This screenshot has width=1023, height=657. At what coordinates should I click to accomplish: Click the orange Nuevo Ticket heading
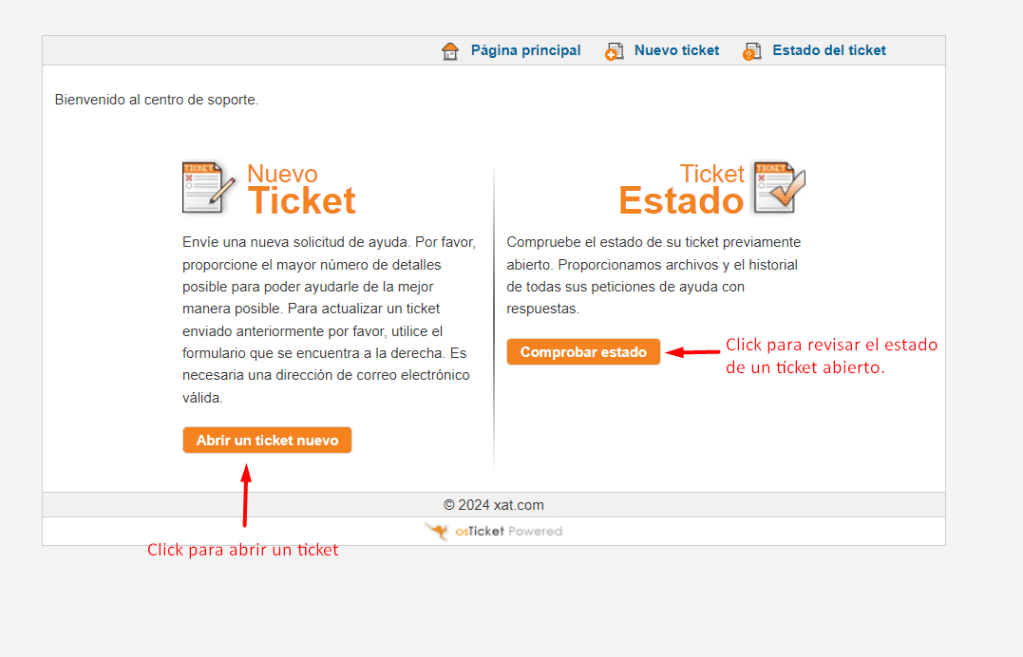click(x=300, y=190)
